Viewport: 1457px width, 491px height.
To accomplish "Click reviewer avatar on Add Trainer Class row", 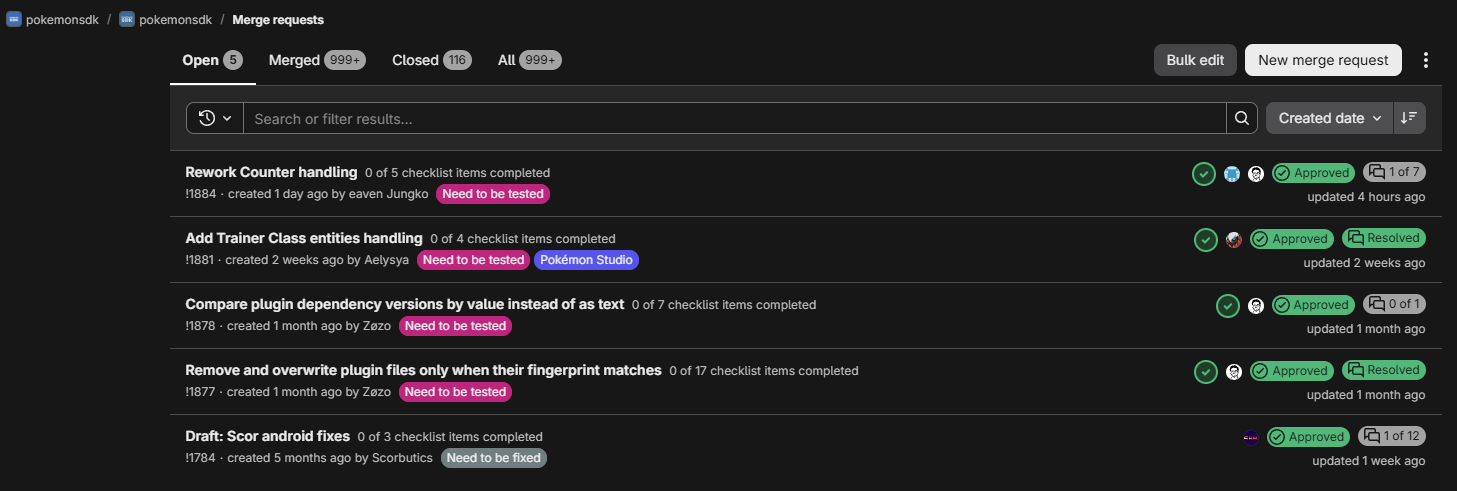I will tap(1234, 240).
